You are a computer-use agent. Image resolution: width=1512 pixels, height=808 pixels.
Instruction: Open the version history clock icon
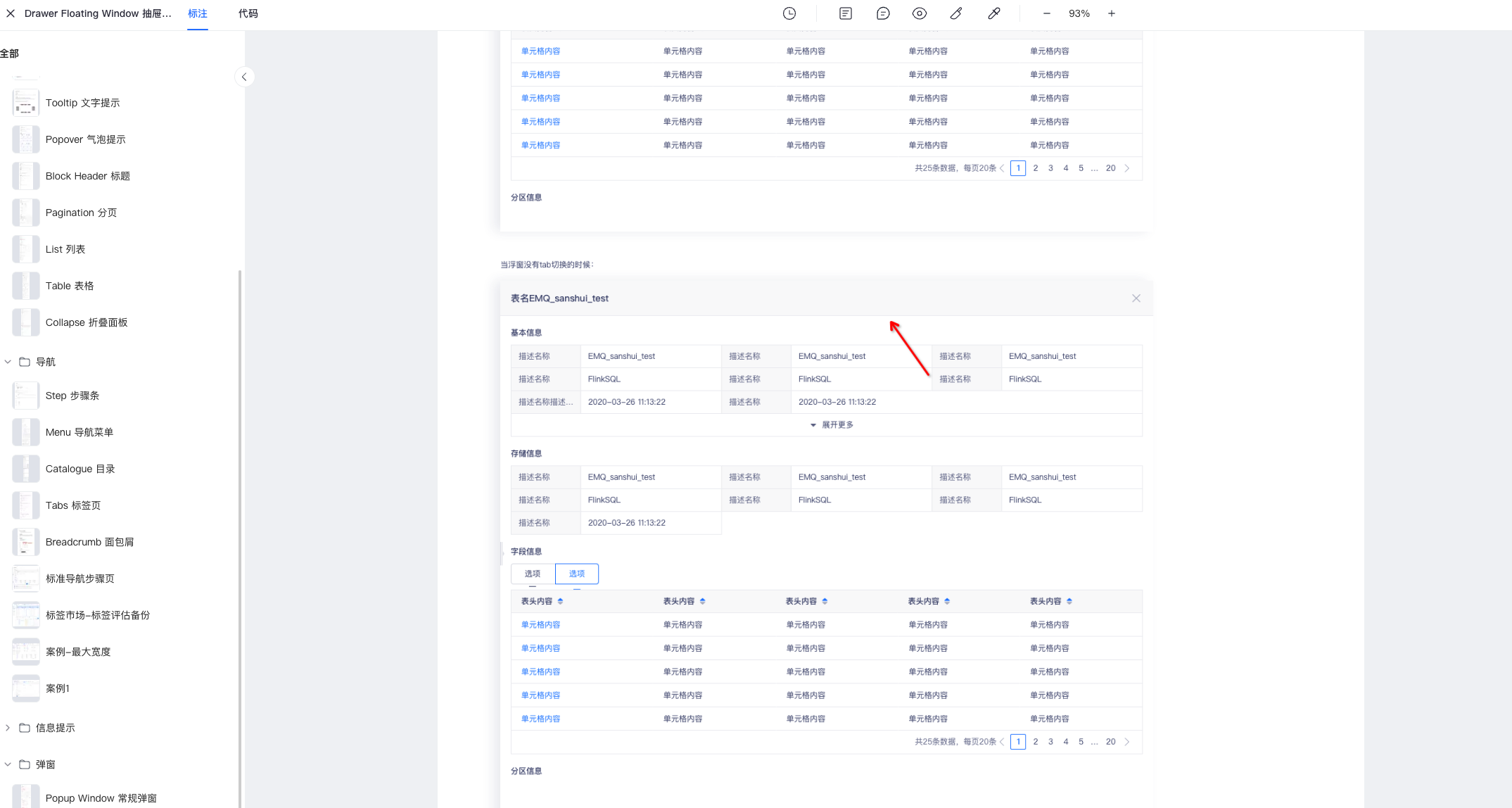[789, 13]
